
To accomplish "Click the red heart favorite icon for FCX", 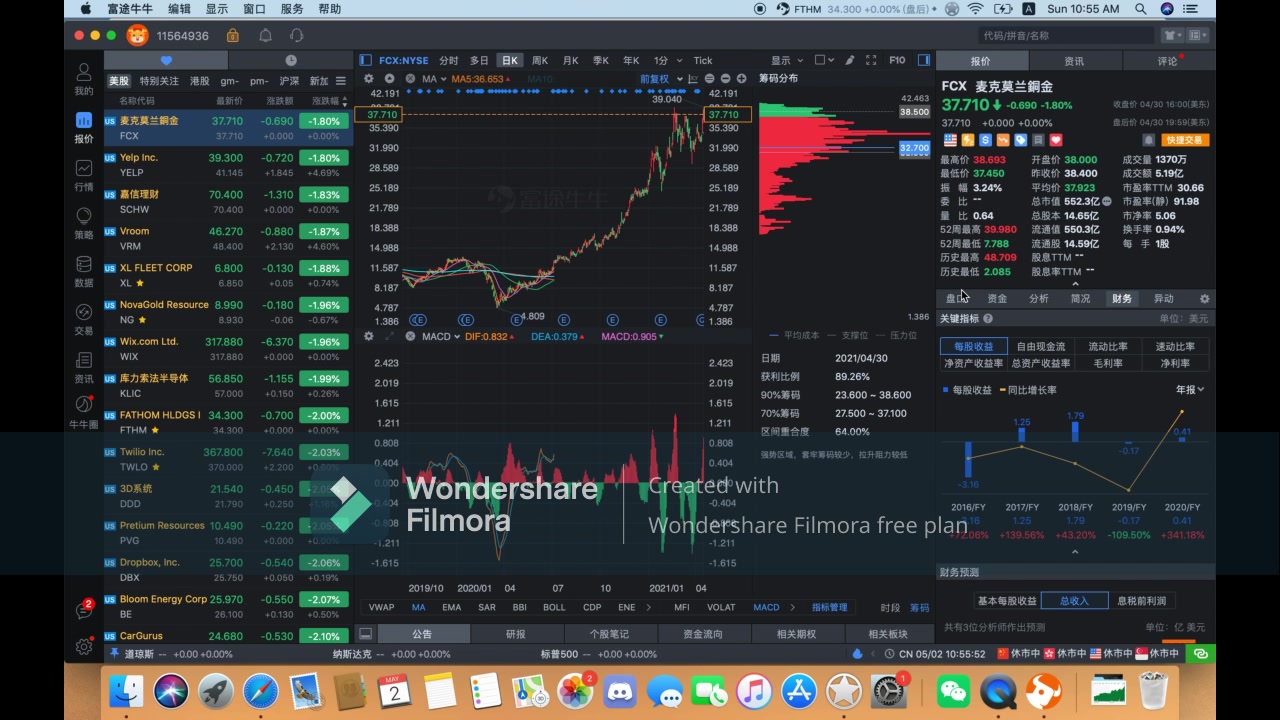I will (1055, 140).
